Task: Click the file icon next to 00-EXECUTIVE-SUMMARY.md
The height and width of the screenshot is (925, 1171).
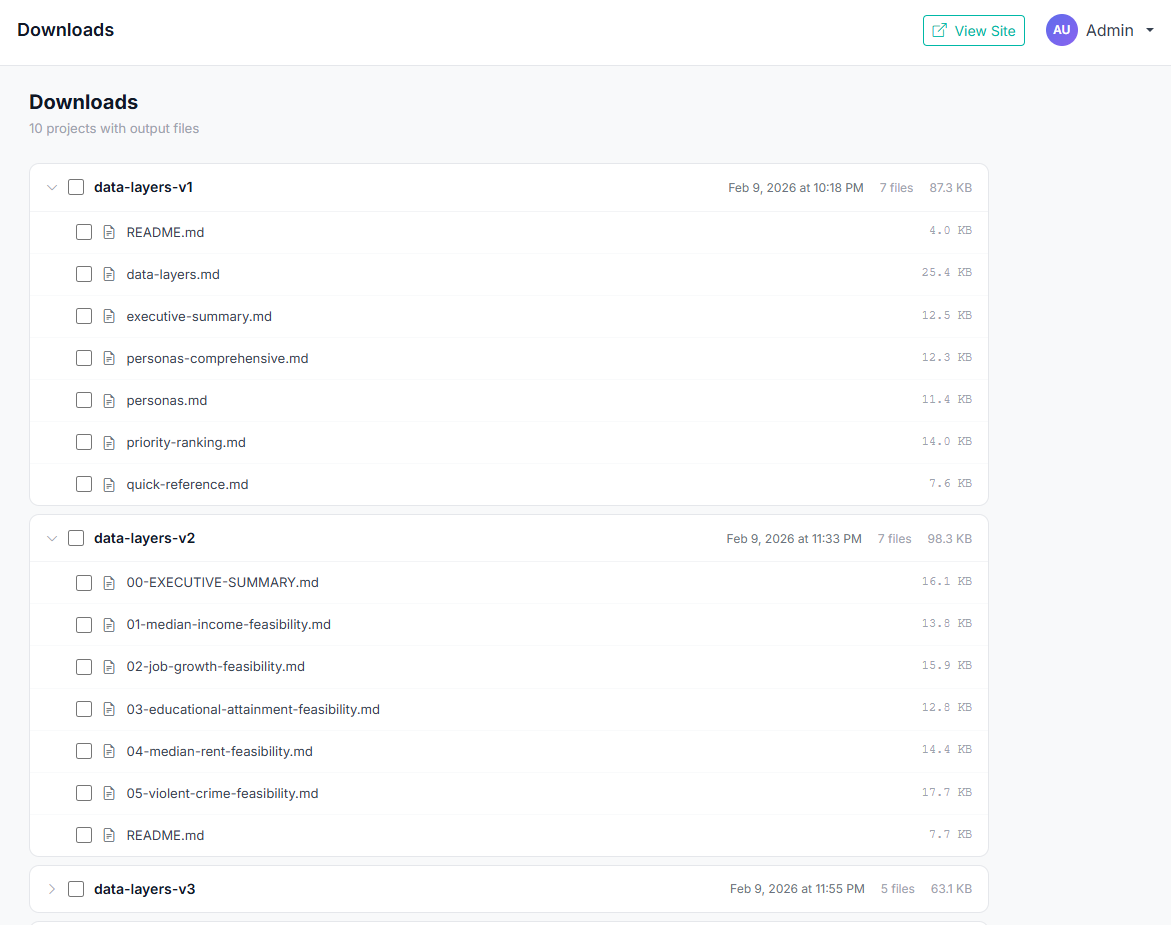Action: (109, 582)
